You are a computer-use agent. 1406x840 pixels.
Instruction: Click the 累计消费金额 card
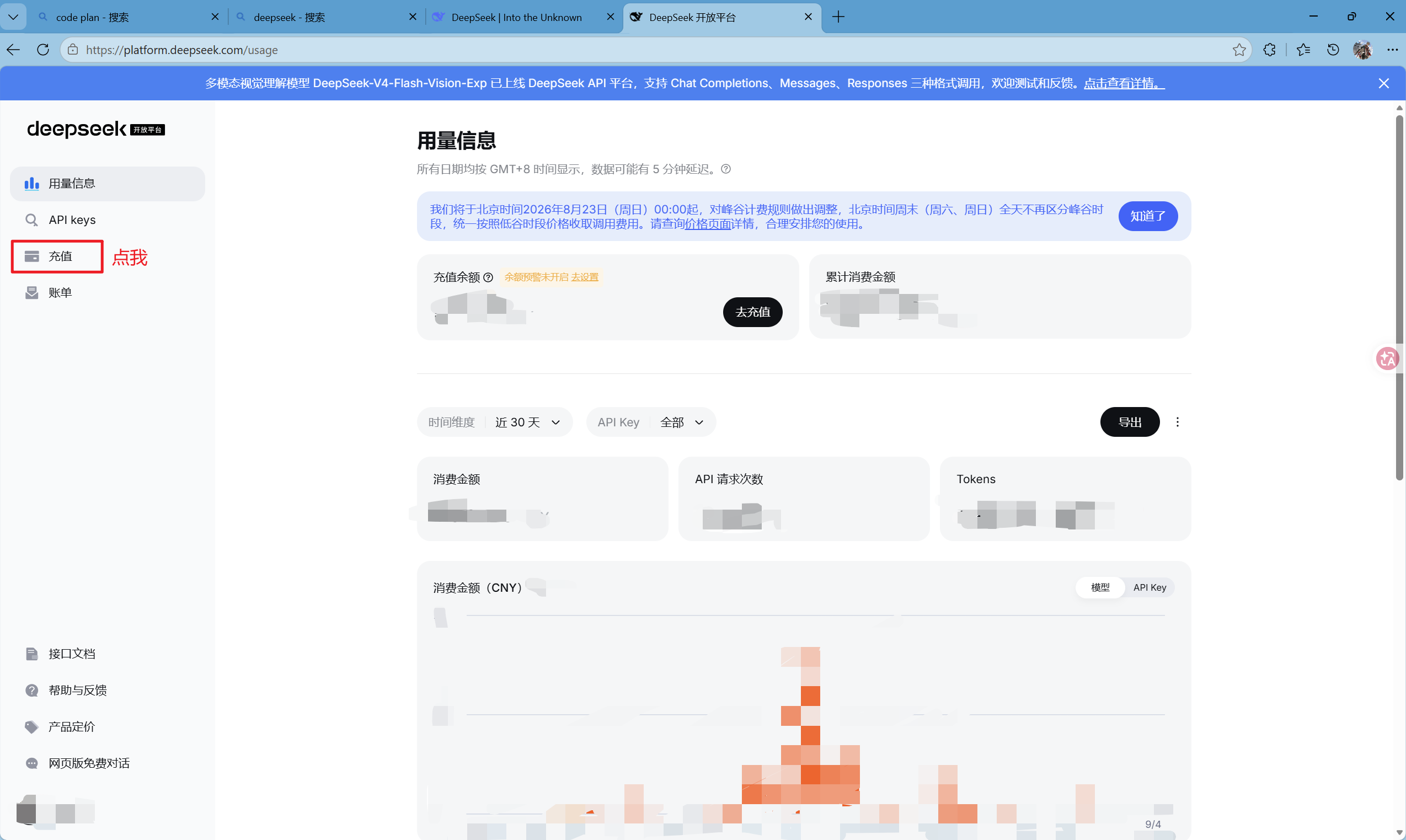coord(1000,297)
